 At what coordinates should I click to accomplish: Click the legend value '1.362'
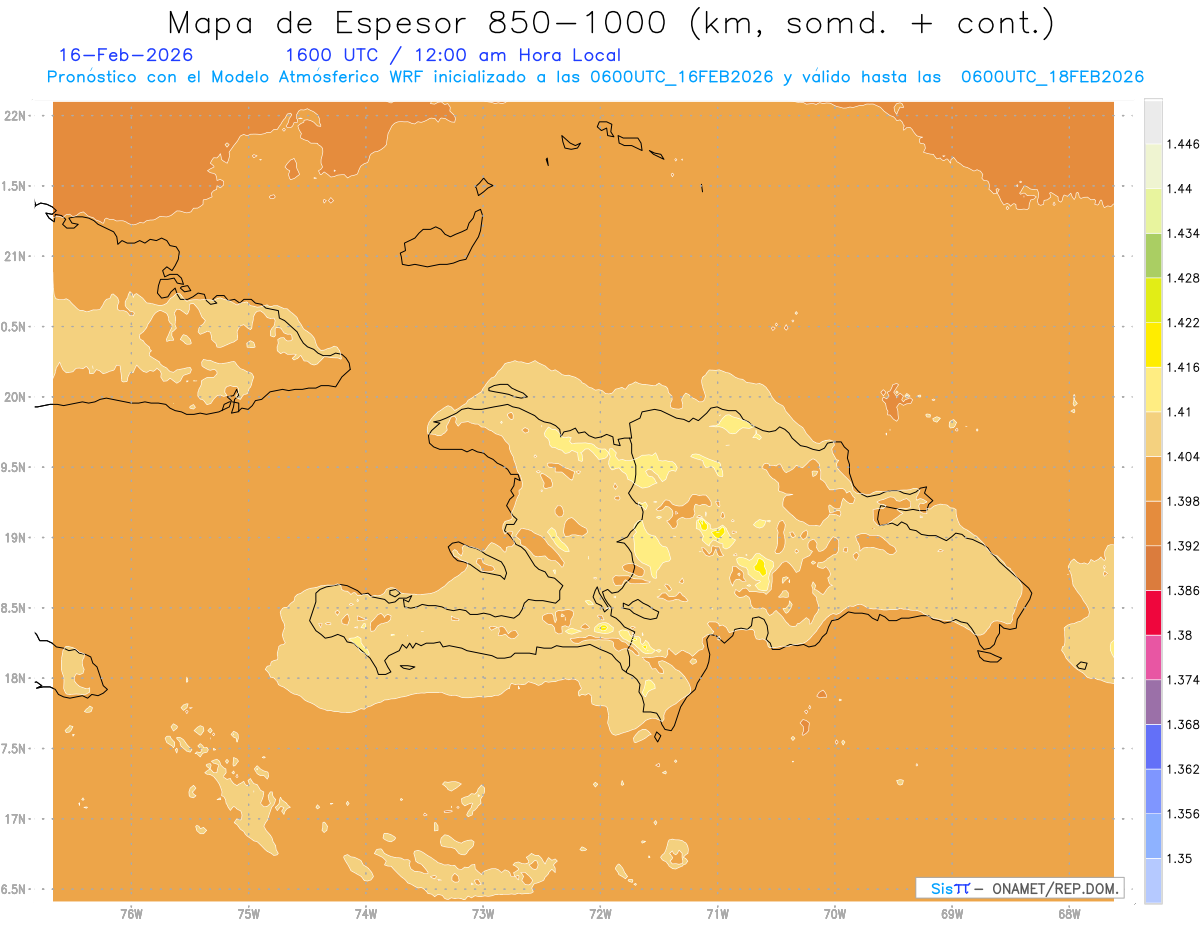tap(1182, 769)
